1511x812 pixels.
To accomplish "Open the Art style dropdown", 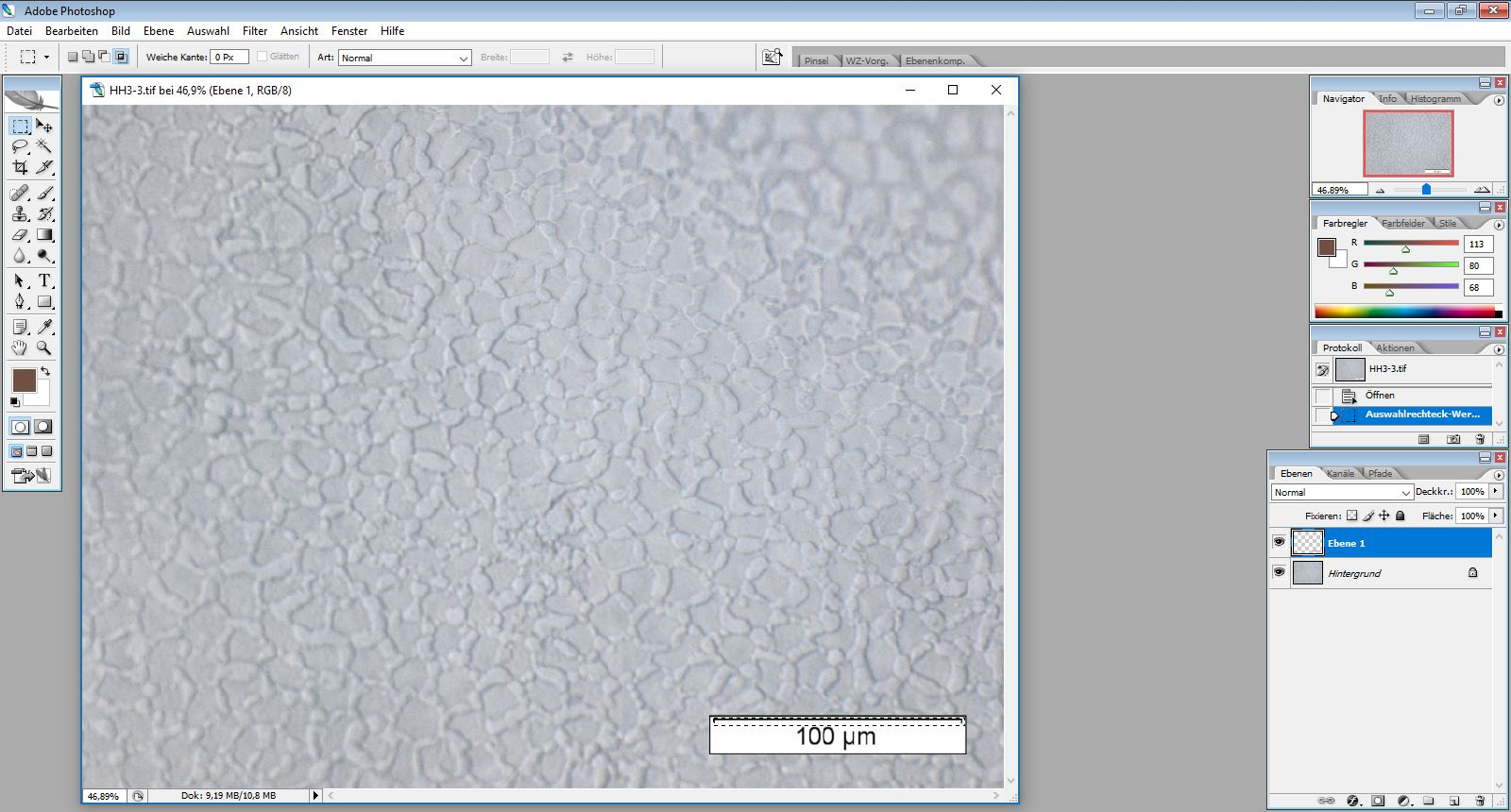I will [405, 58].
